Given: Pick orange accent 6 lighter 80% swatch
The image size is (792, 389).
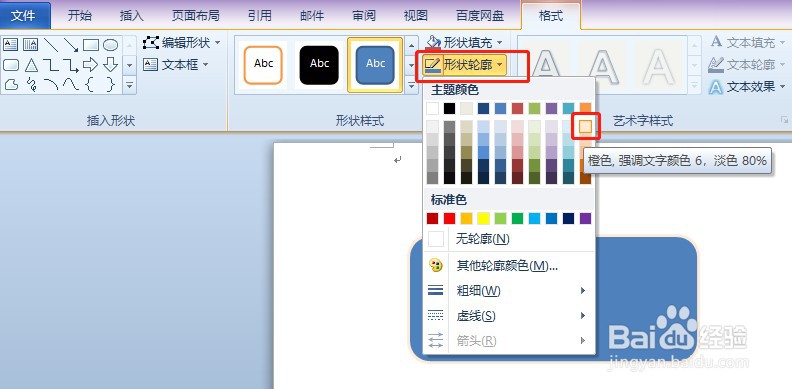Looking at the screenshot, I should click(x=585, y=127).
